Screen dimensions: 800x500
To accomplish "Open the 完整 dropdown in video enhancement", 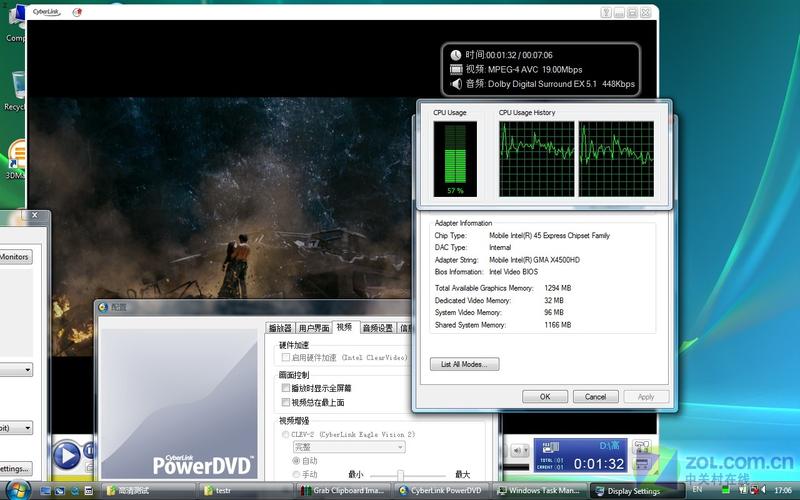I will pos(349,447).
